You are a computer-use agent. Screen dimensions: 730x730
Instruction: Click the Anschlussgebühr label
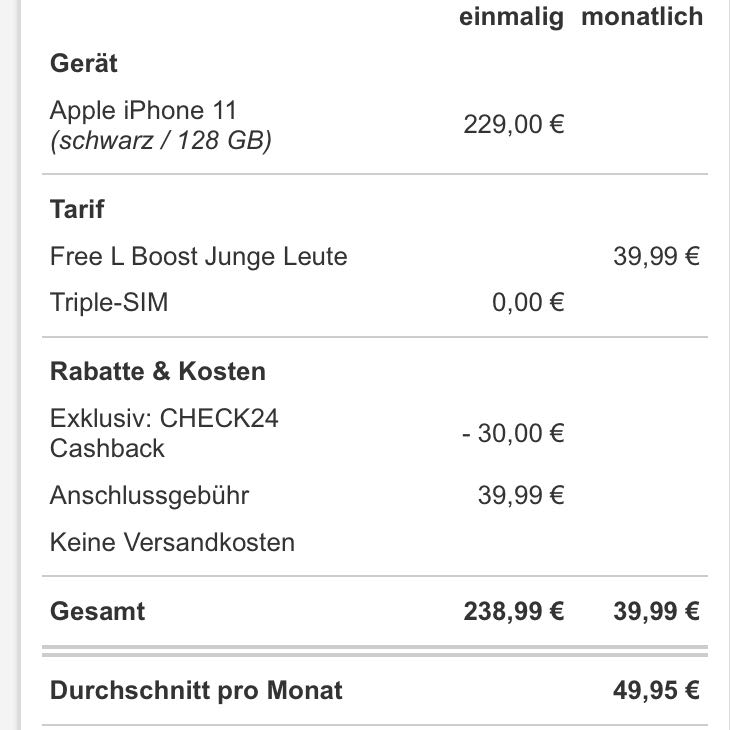tap(150, 495)
